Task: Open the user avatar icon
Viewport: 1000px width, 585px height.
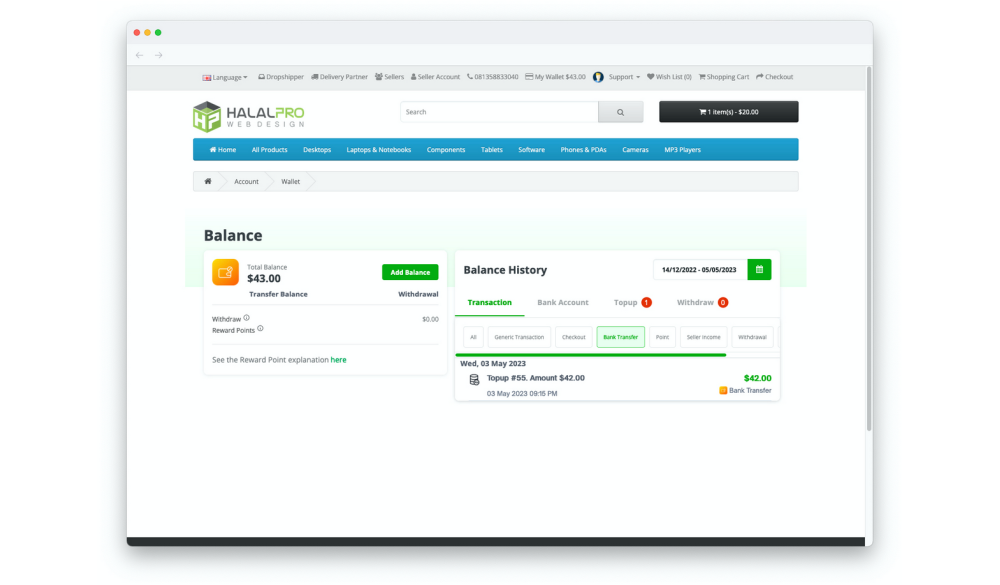Action: point(598,77)
